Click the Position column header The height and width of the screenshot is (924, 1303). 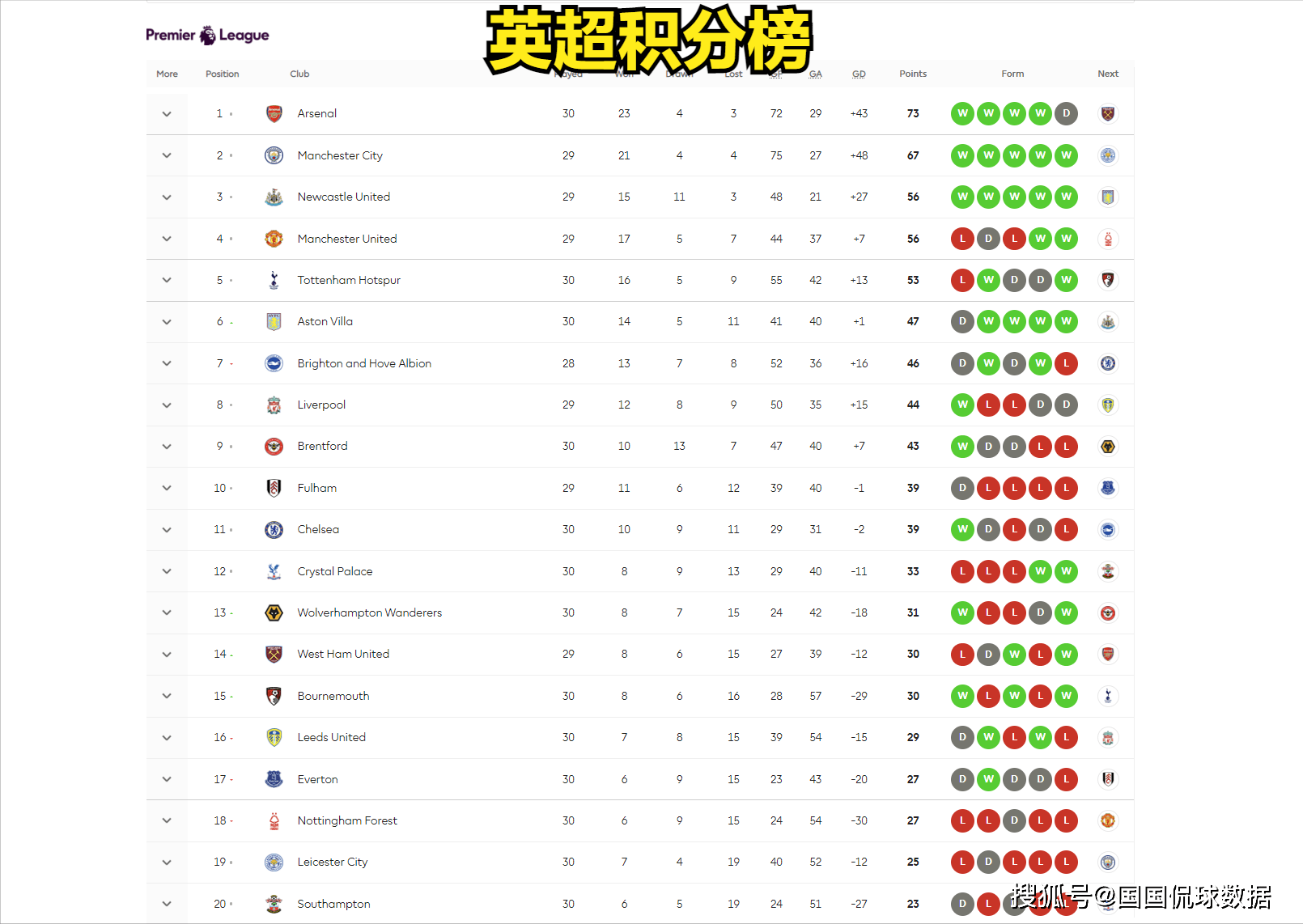(222, 74)
